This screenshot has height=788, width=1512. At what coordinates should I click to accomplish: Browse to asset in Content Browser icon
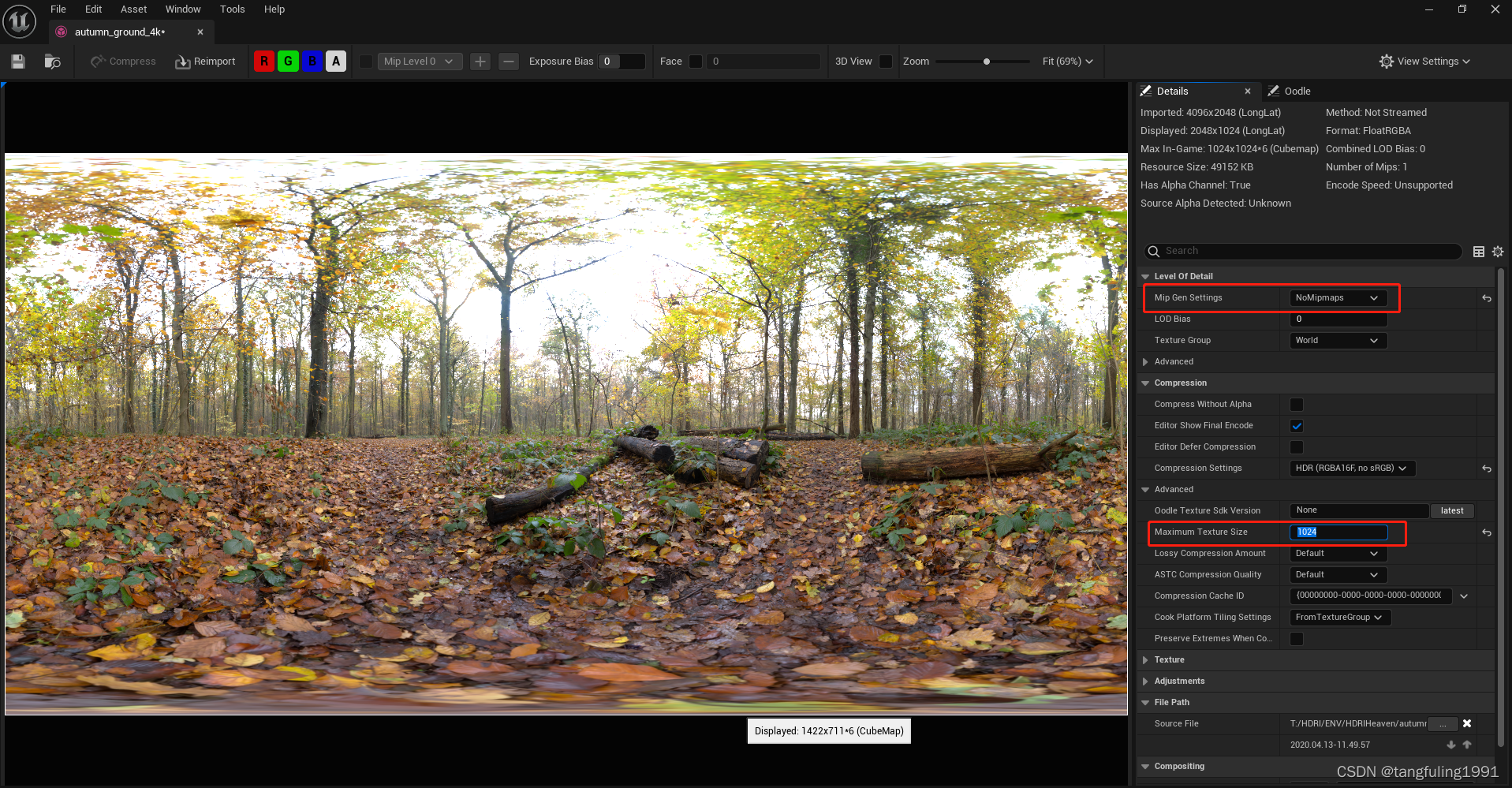[52, 62]
